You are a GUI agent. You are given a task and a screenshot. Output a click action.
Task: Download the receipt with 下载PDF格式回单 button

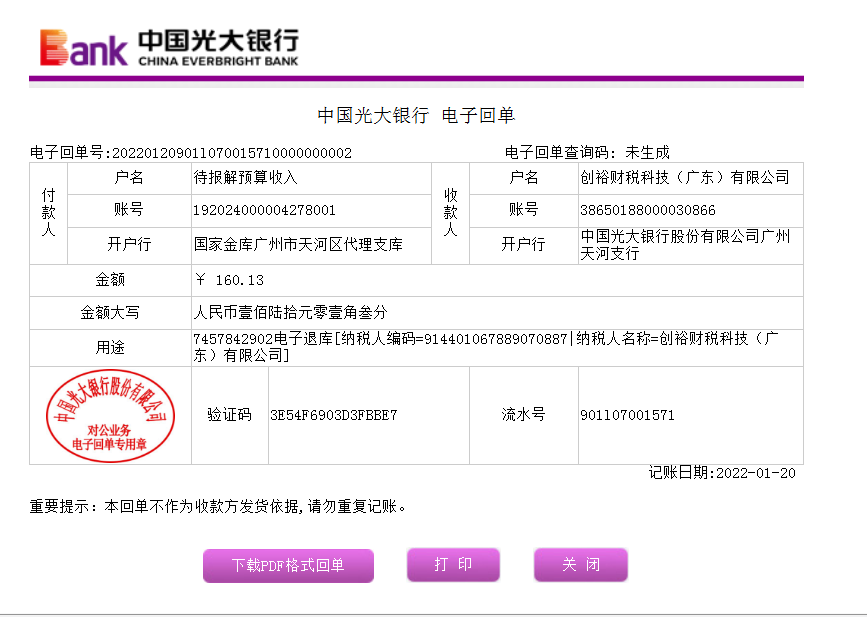[288, 565]
